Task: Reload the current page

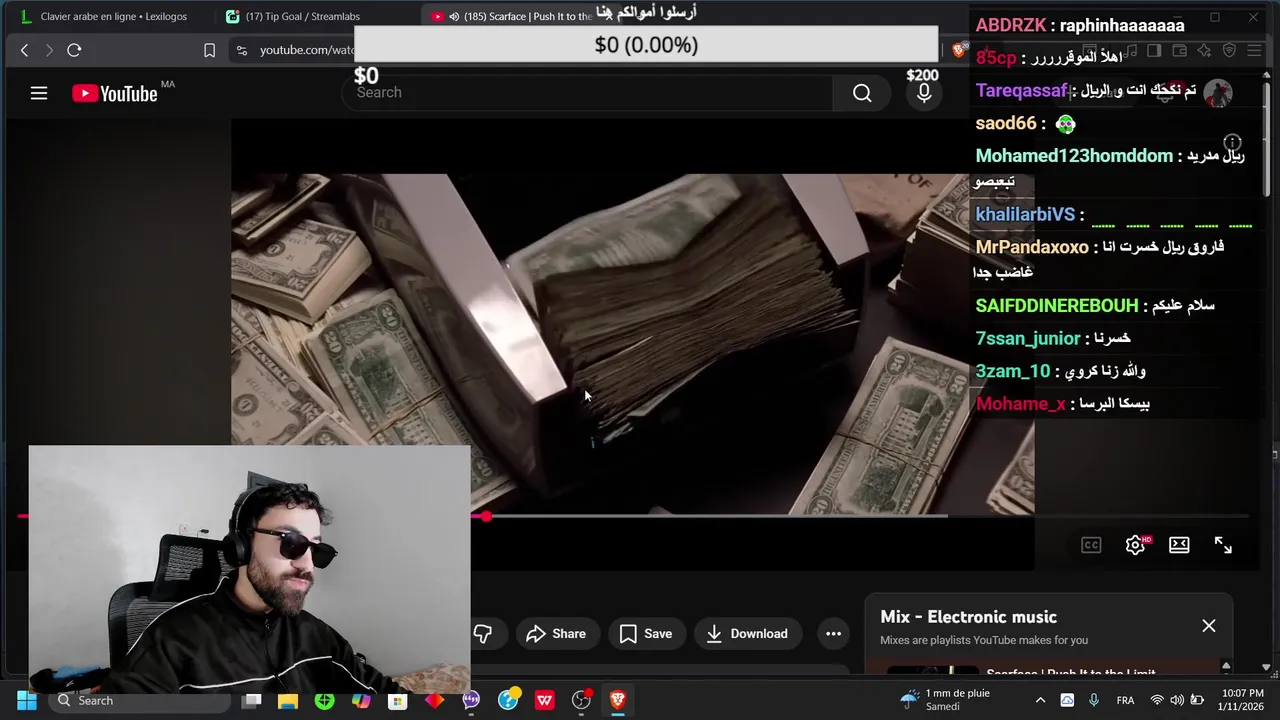Action: click(74, 50)
